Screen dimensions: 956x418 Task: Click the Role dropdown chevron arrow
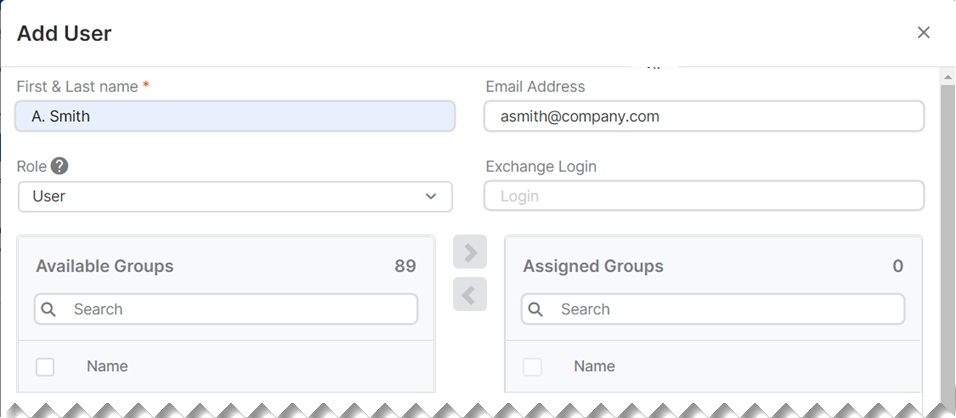431,196
